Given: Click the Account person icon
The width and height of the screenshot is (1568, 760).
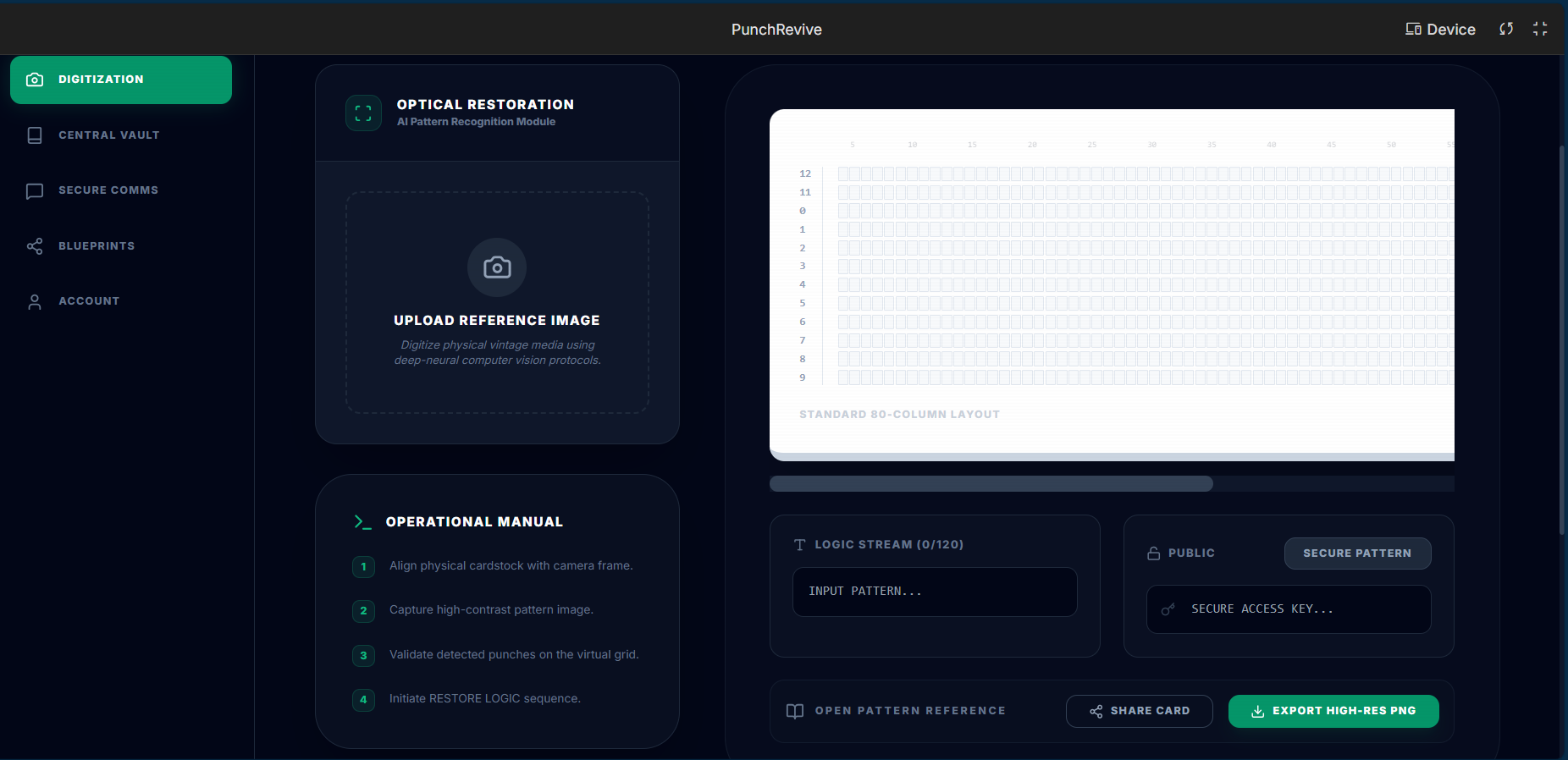Looking at the screenshot, I should click(35, 302).
